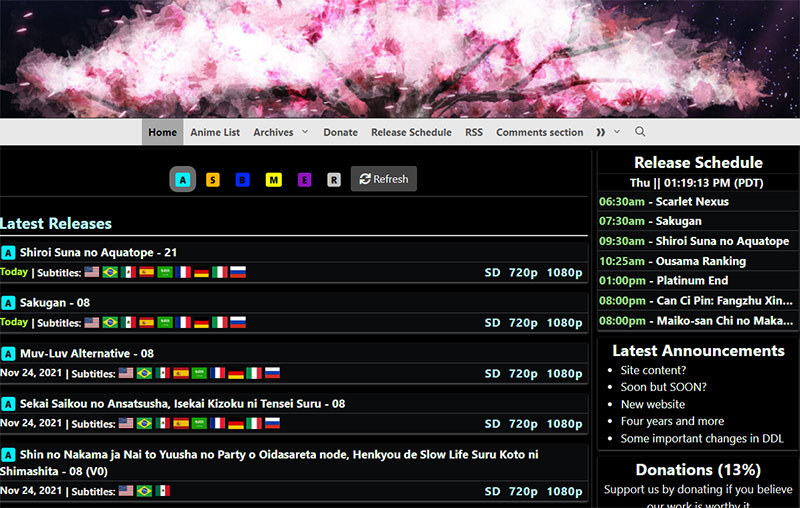Open 1080p link for Sakugan - 08

pyautogui.click(x=564, y=323)
